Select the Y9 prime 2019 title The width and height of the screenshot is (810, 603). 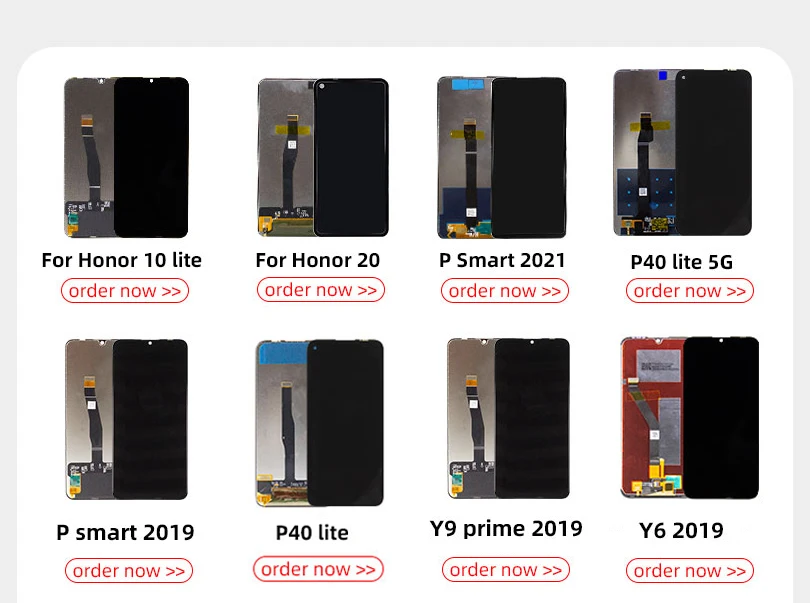(x=506, y=529)
